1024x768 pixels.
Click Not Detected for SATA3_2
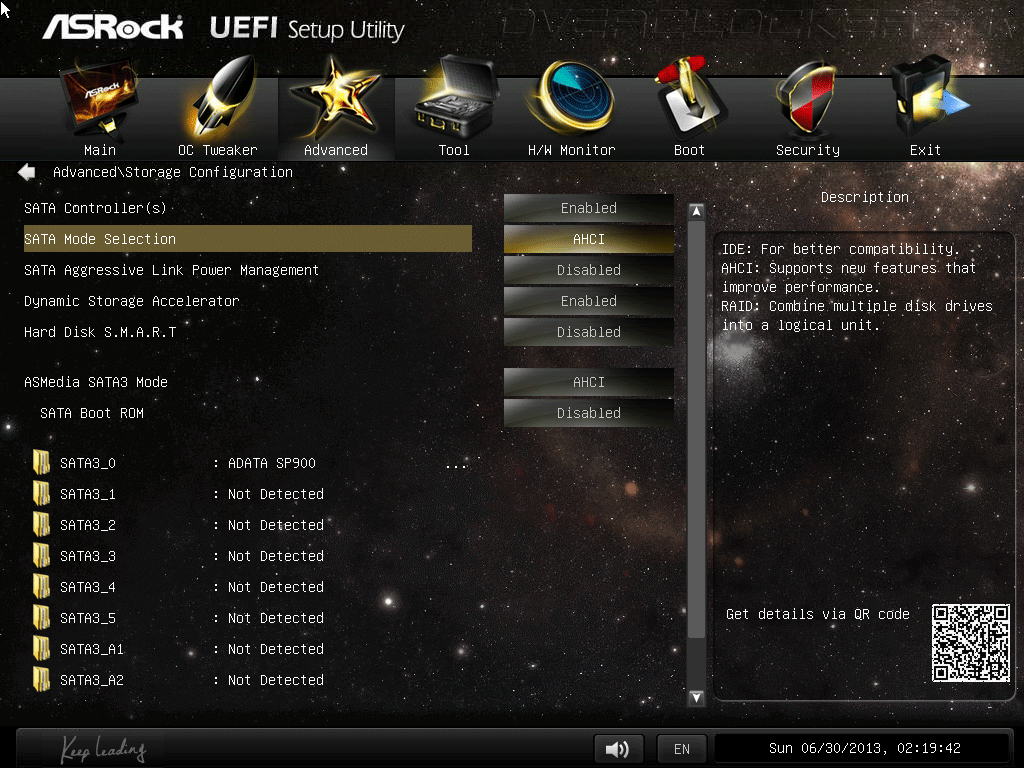(276, 524)
